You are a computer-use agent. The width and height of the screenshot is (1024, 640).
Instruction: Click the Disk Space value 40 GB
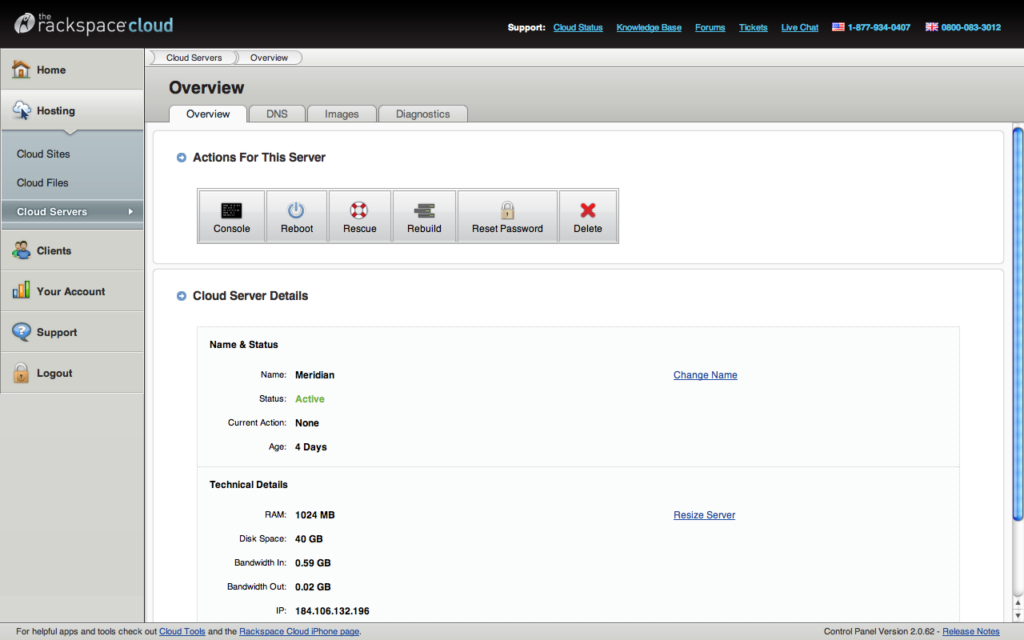click(309, 539)
